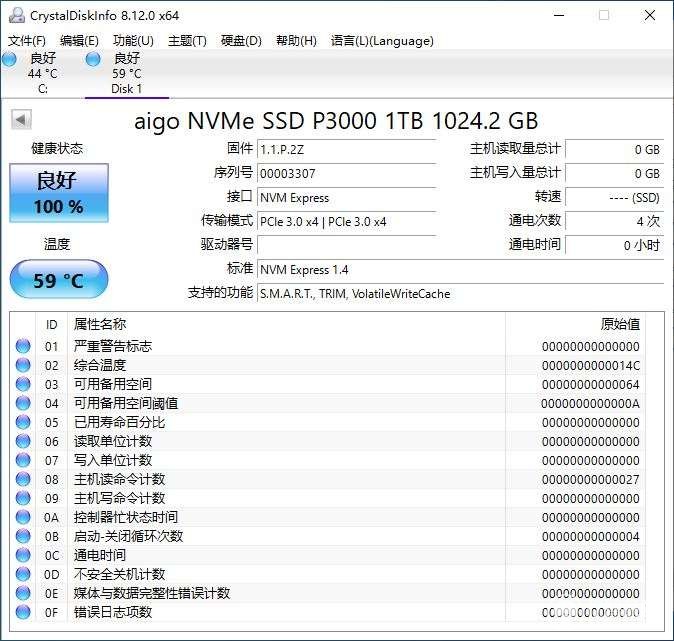Click the status orb for attribute 0F
The image size is (674, 641).
(23, 612)
